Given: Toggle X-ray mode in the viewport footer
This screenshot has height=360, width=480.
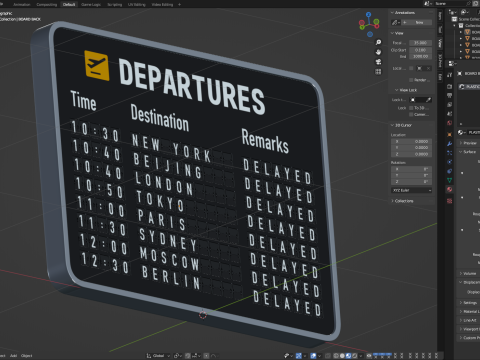Looking at the screenshot, I should [x=328, y=356].
